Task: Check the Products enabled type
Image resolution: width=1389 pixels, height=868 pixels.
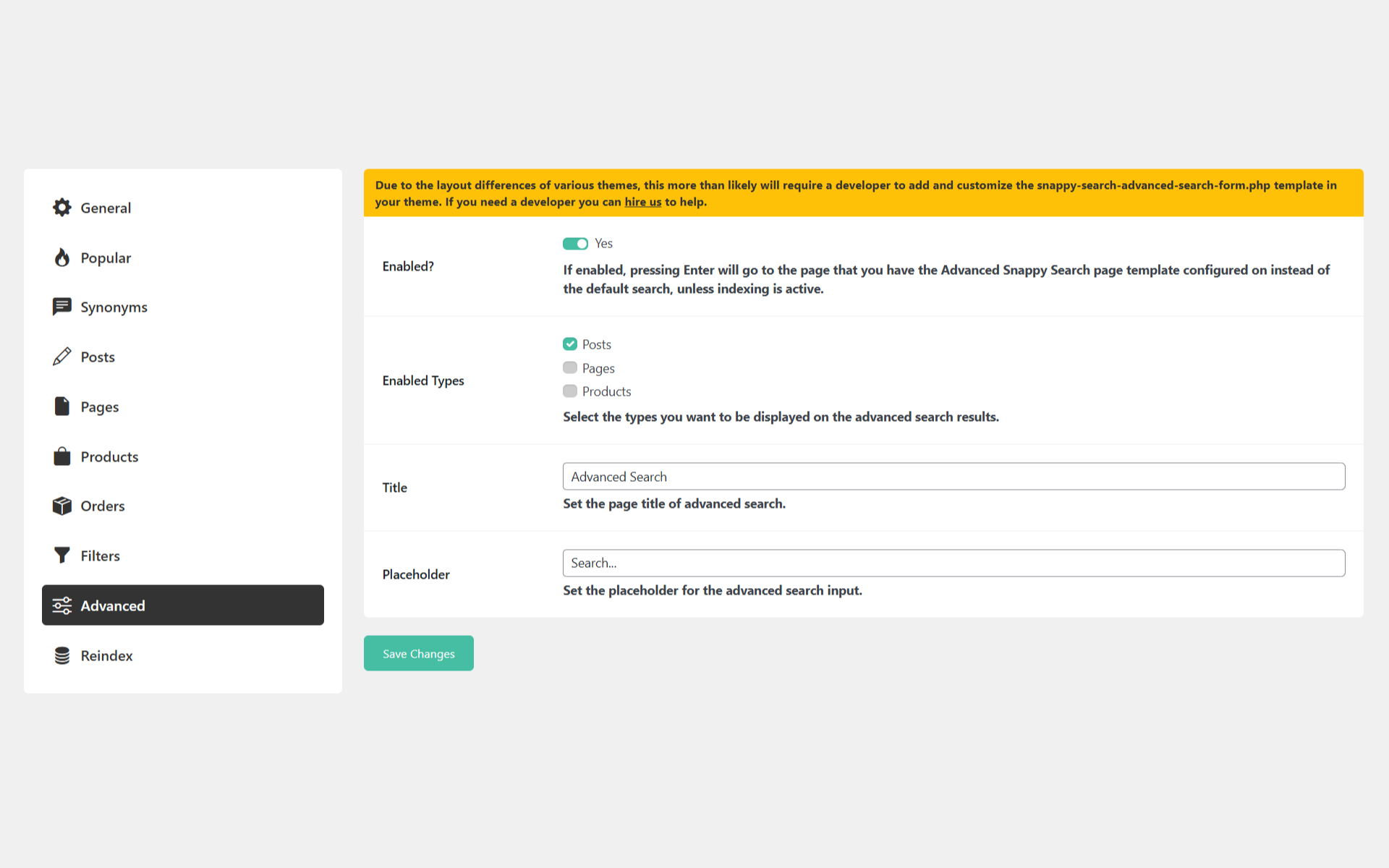Action: click(570, 391)
